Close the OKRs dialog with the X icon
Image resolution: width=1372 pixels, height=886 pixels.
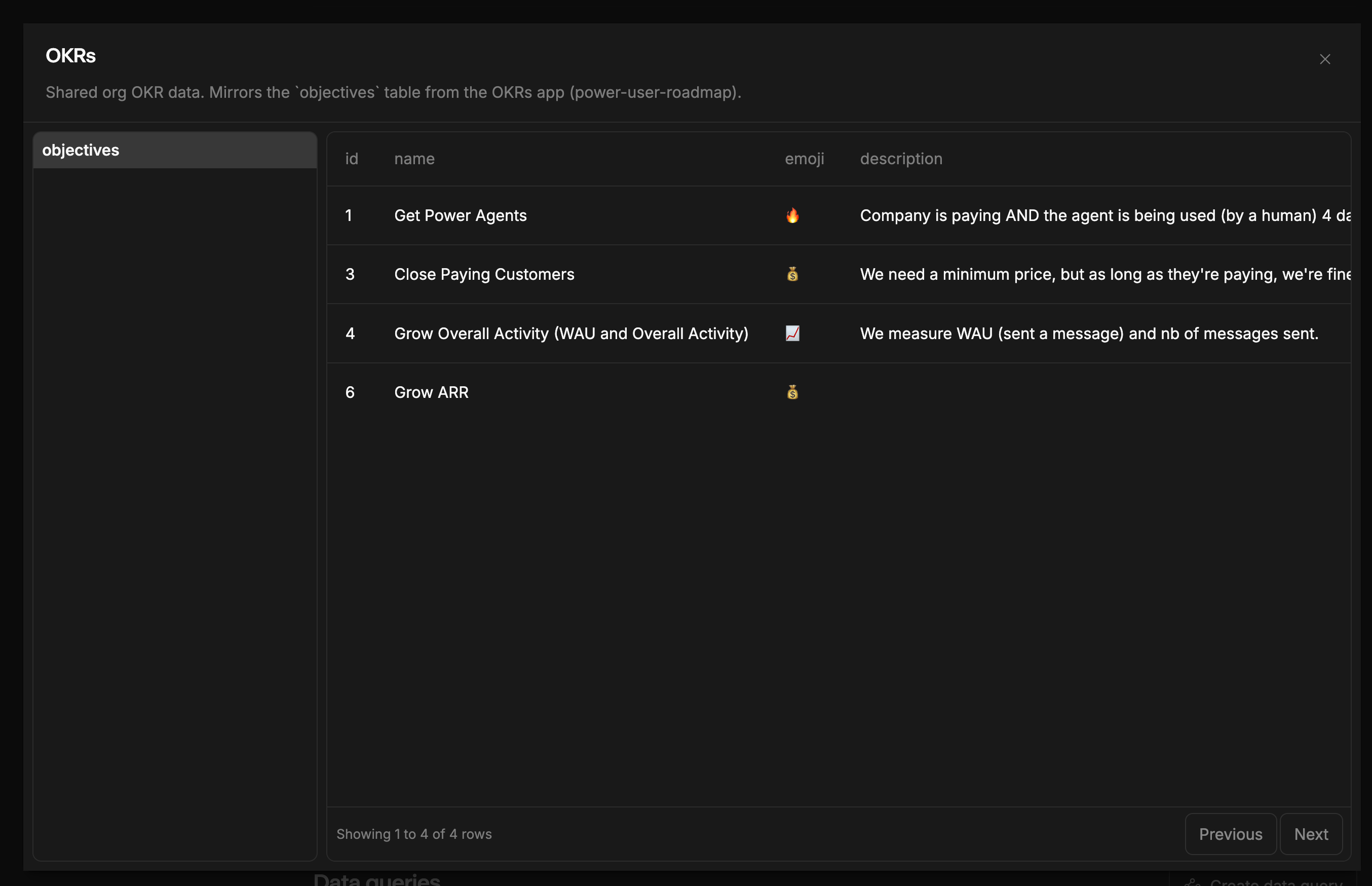pyautogui.click(x=1325, y=59)
